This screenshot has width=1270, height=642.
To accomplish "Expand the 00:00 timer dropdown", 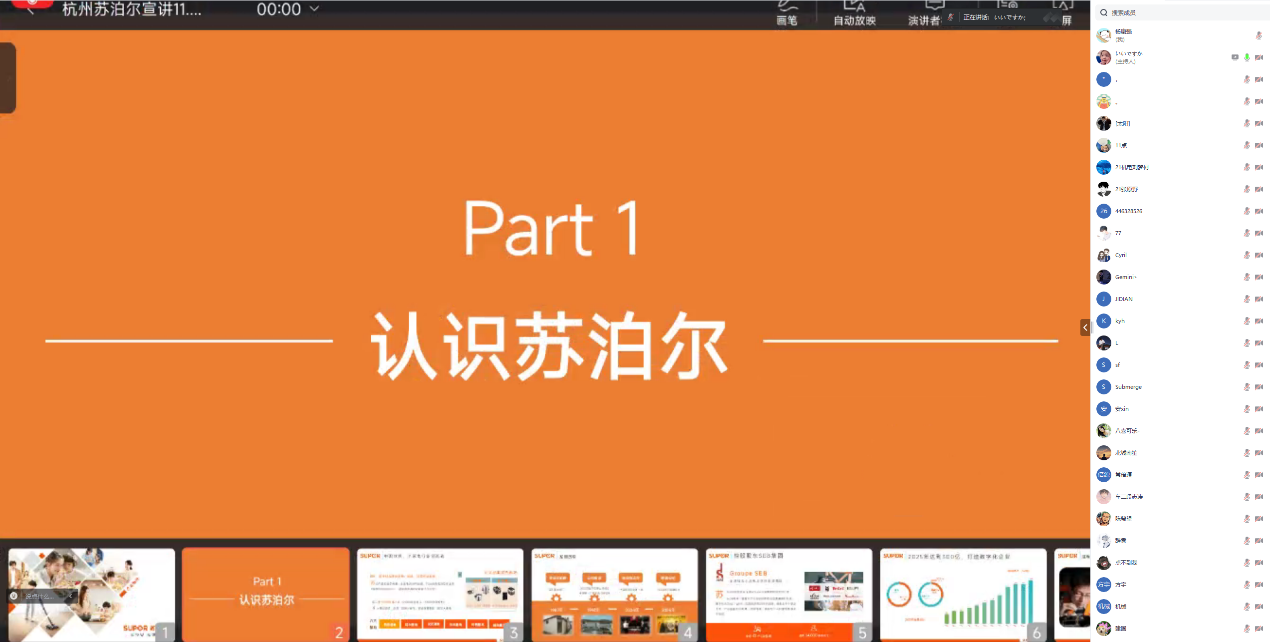I will click(315, 9).
